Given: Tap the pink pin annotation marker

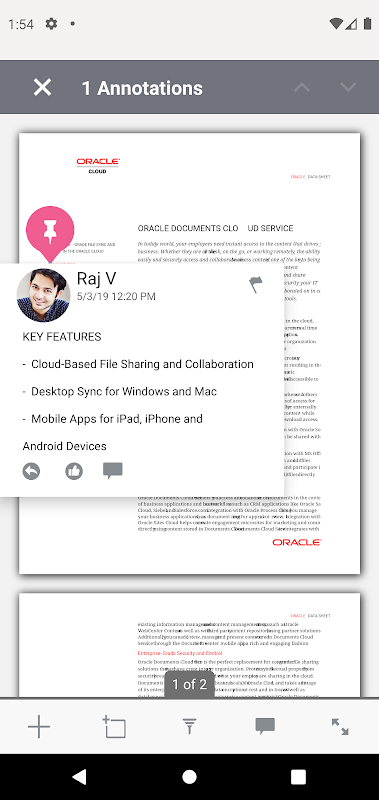Looking at the screenshot, I should coord(50,234).
